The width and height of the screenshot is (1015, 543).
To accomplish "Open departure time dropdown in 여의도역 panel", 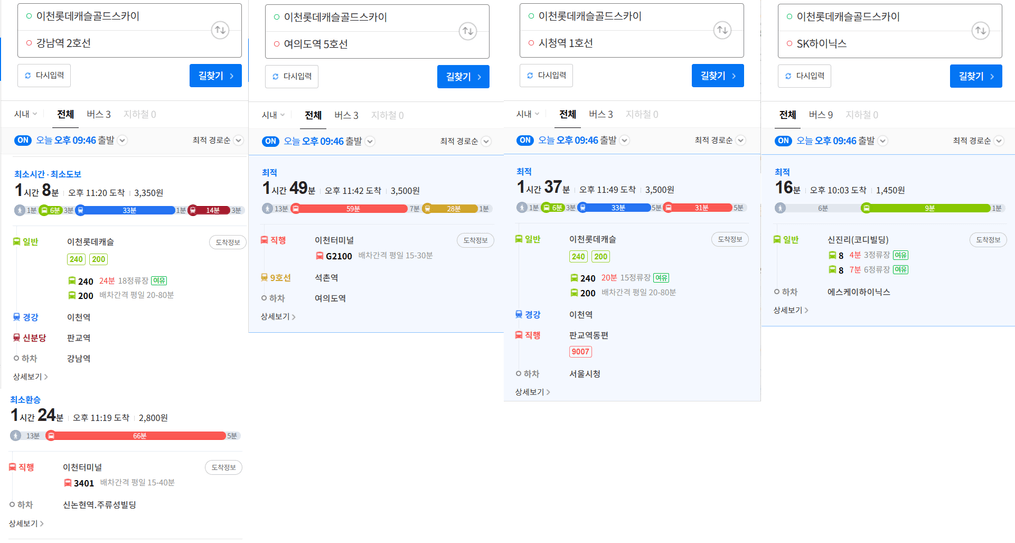I will point(370,141).
